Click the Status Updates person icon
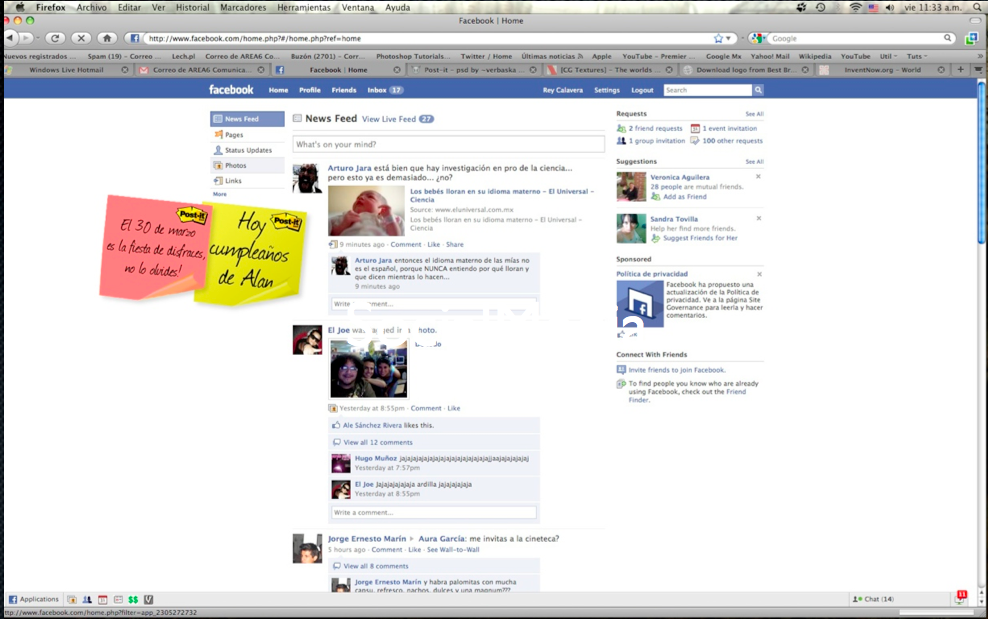The height and width of the screenshot is (619, 988). 218,150
